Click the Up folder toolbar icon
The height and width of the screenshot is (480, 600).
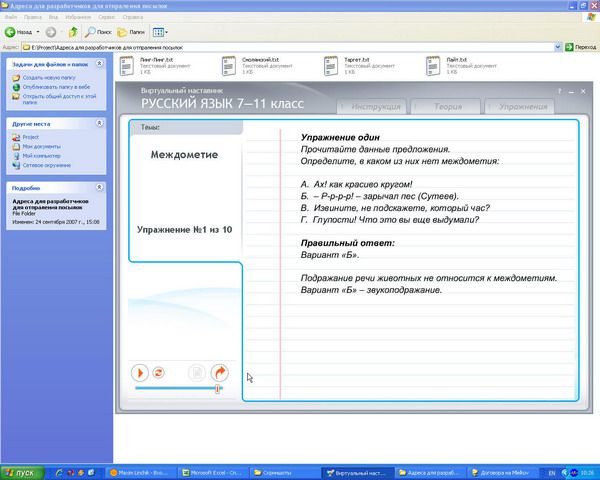73,32
